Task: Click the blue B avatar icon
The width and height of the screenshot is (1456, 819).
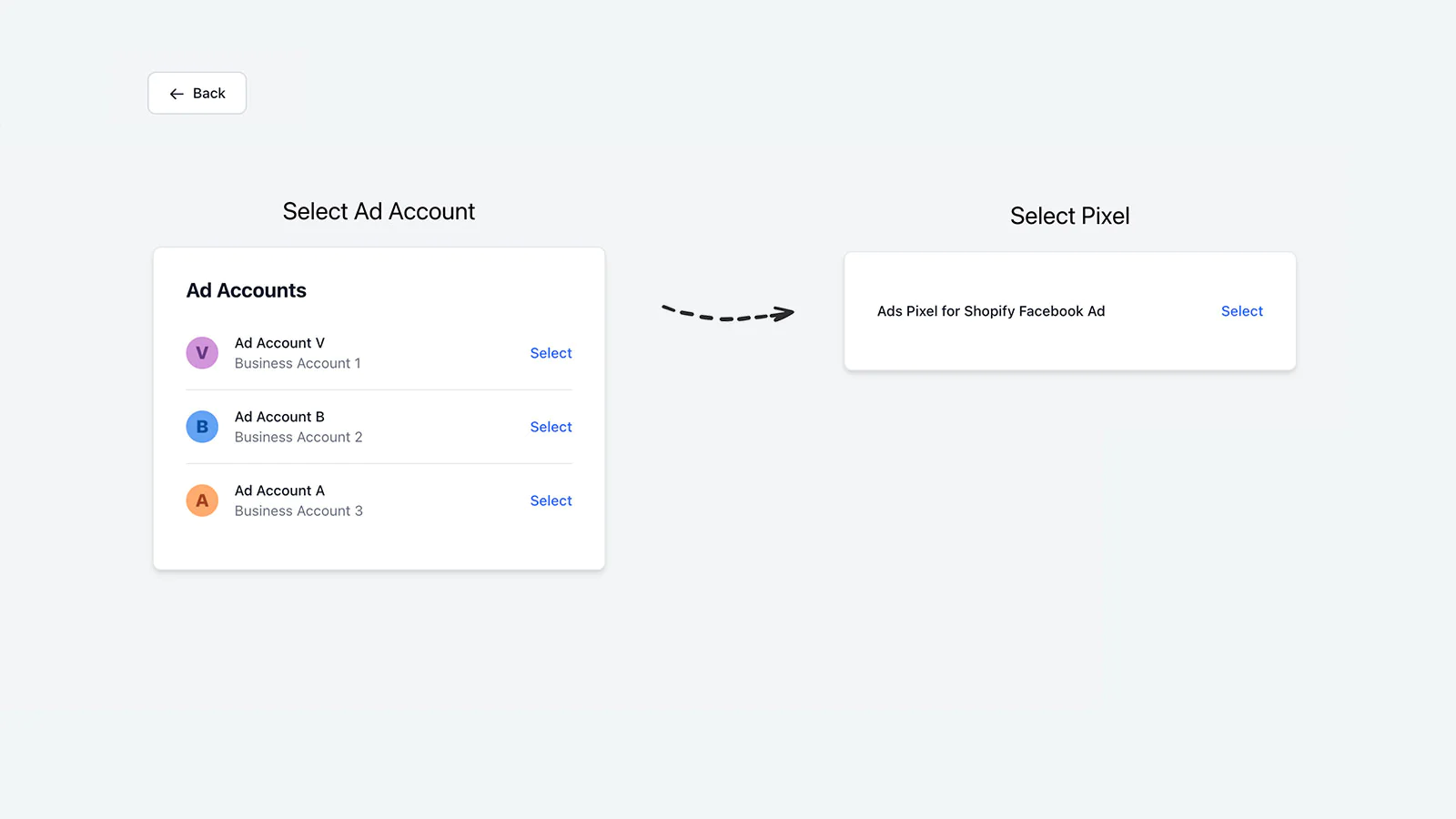Action: point(202,427)
